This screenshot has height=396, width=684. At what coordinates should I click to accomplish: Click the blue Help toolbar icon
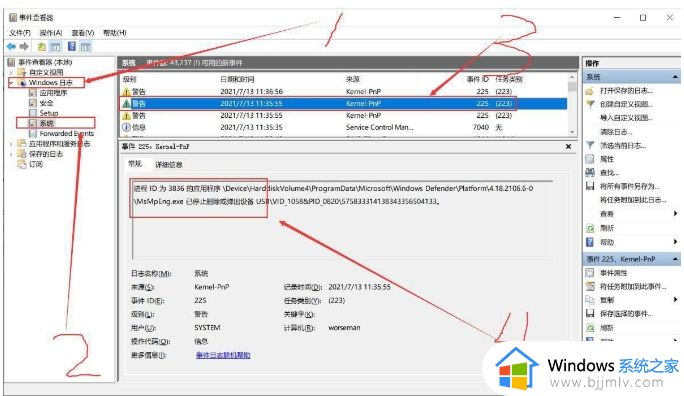coord(72,46)
